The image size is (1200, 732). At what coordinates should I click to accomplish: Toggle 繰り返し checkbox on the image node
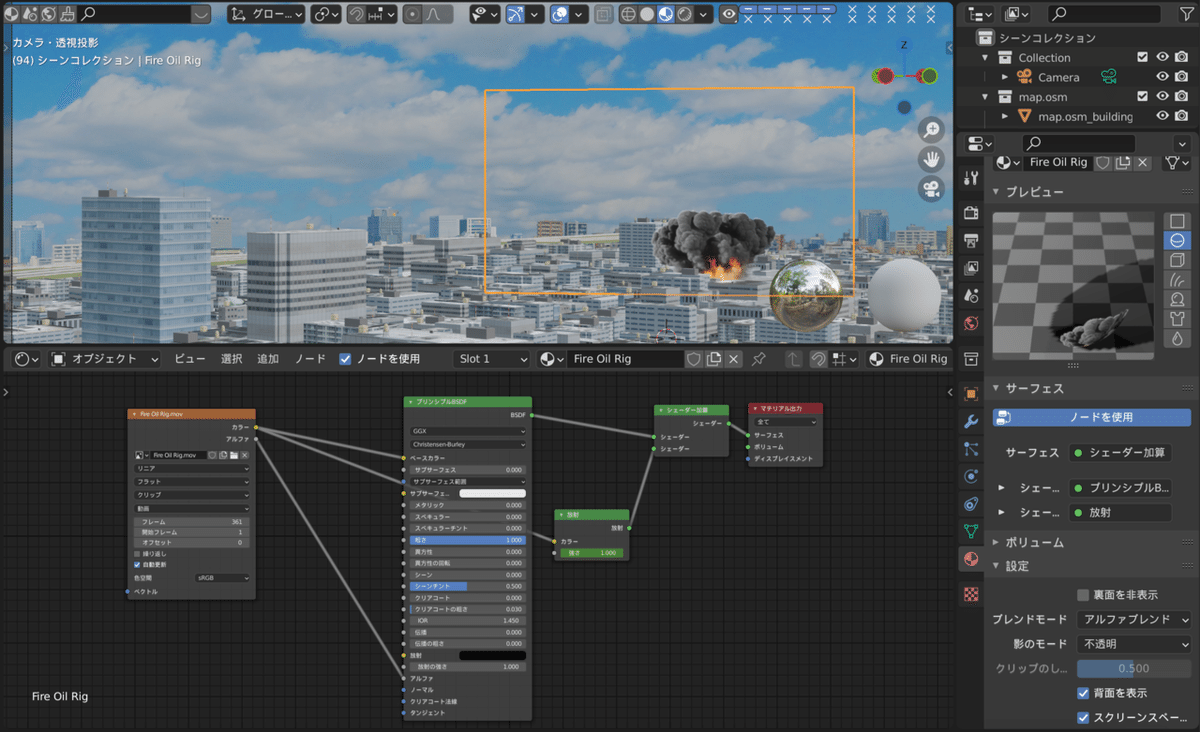pyautogui.click(x=137, y=553)
